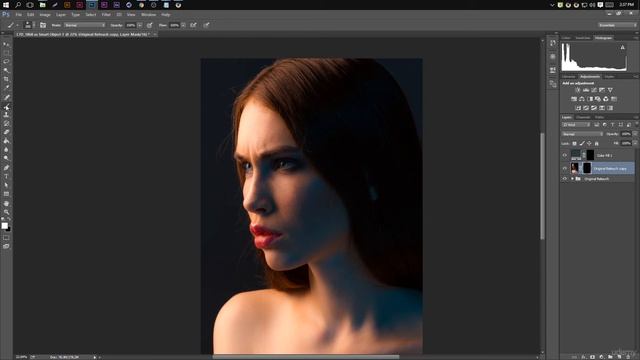Select the Crop tool
The image size is (640, 360).
(x=6, y=79)
